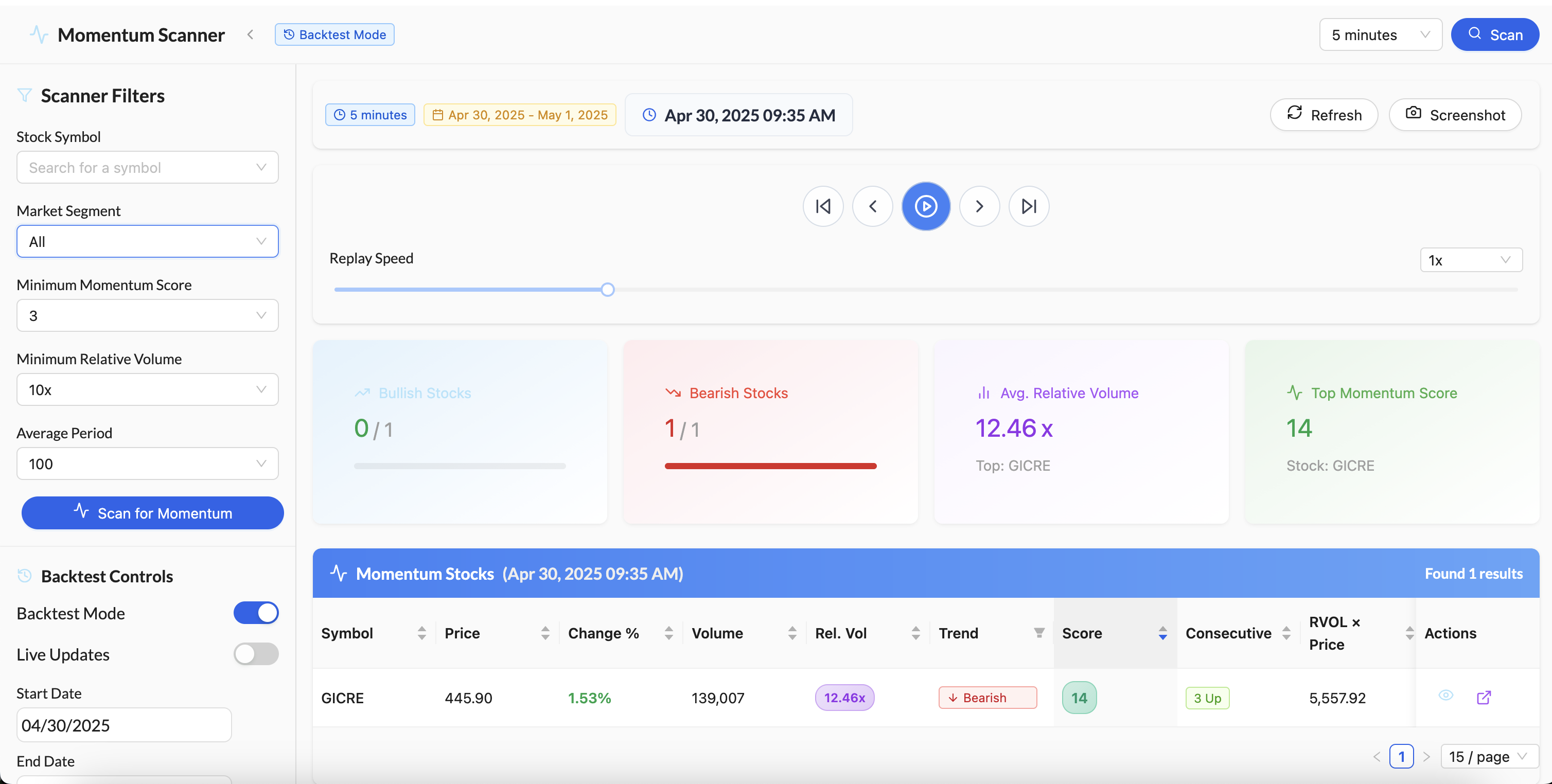Step back one replay frame
Viewport: 1552px width, 784px height.
(x=872, y=206)
